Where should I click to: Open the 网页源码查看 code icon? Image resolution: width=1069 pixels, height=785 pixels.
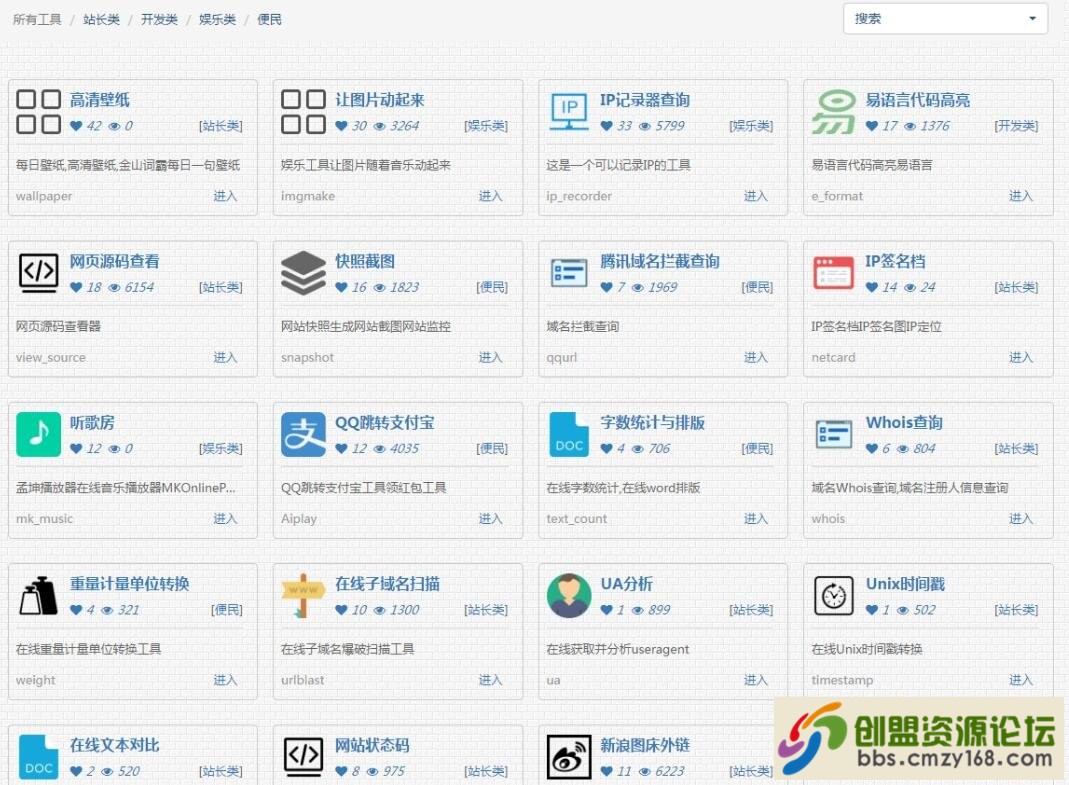click(38, 273)
